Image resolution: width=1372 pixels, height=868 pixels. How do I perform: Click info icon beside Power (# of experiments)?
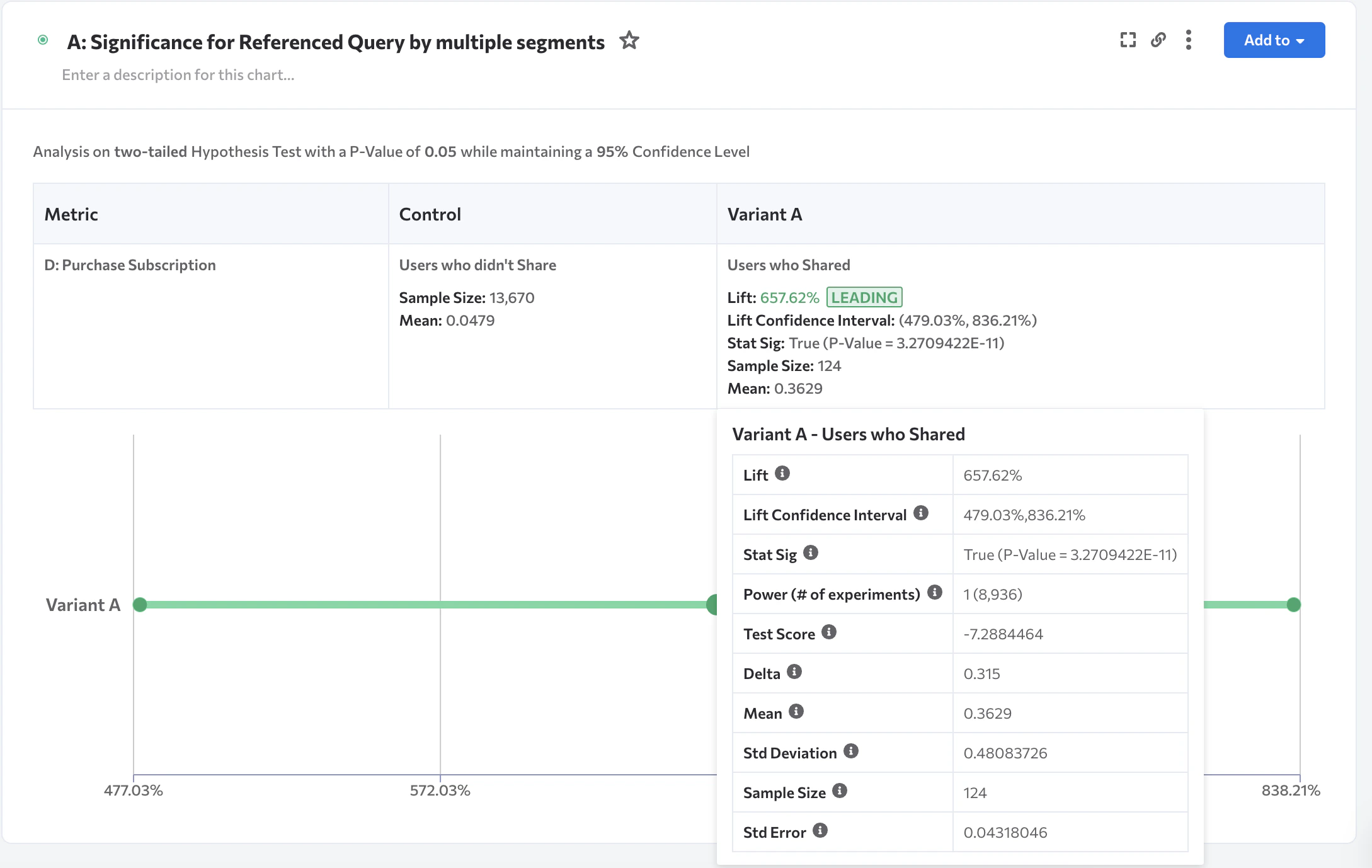[935, 592]
